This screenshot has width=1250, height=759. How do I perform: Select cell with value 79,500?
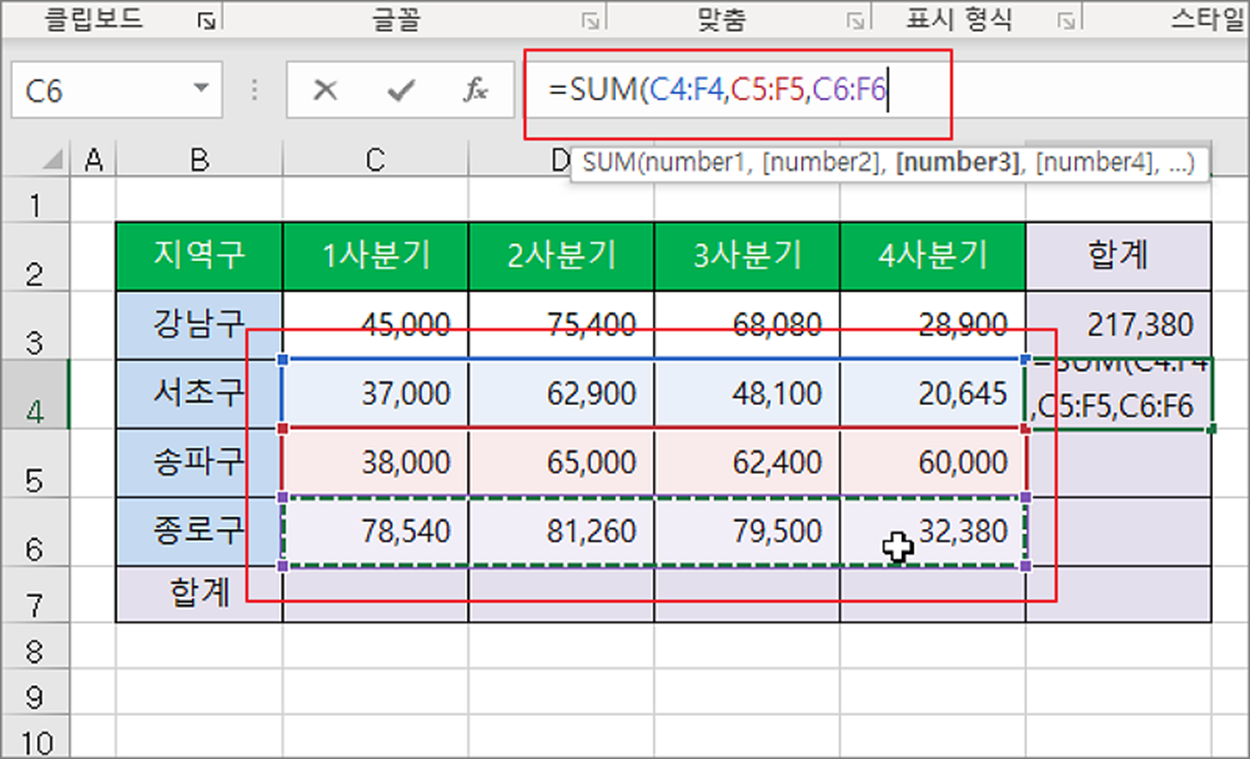coord(747,531)
